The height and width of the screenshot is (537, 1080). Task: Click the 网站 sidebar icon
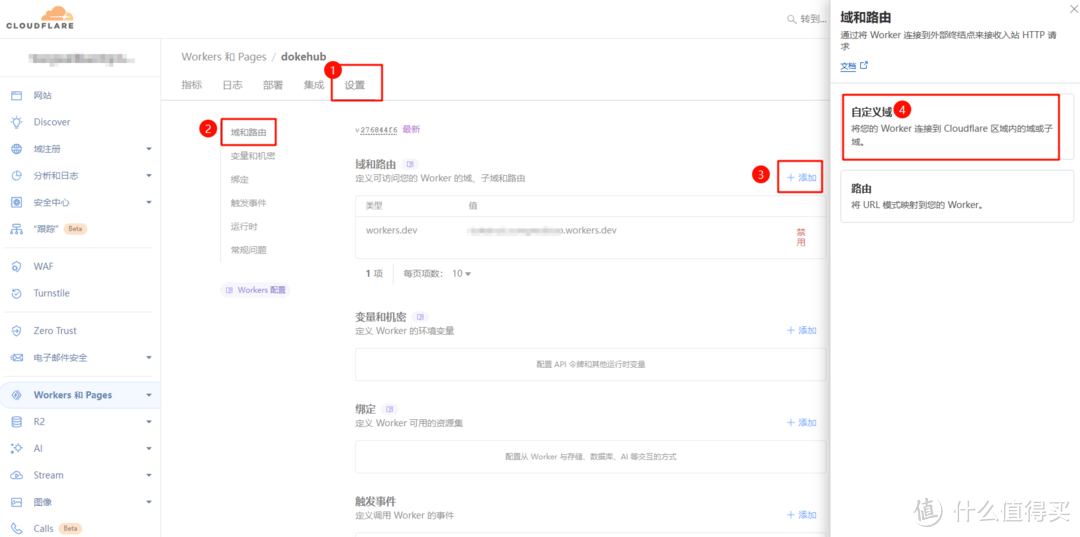pos(17,96)
